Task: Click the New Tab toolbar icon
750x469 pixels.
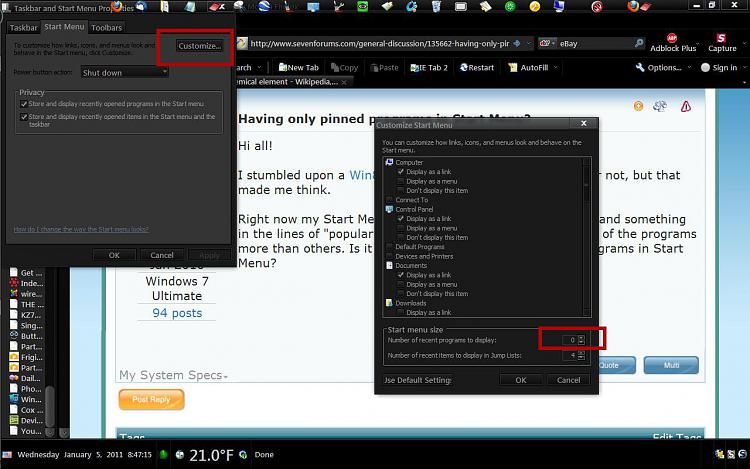Action: [x=298, y=67]
